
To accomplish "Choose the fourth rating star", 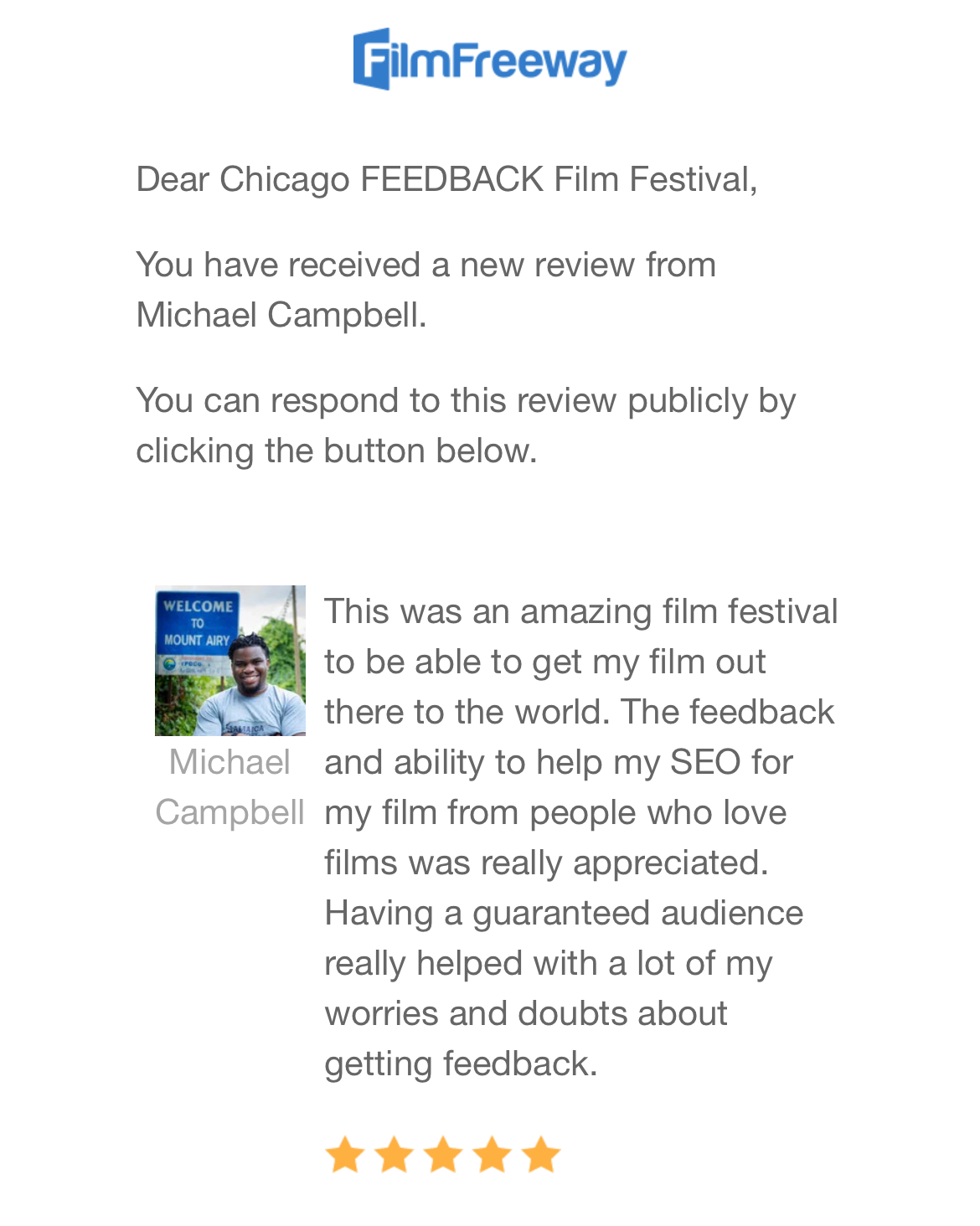I will [x=493, y=1155].
